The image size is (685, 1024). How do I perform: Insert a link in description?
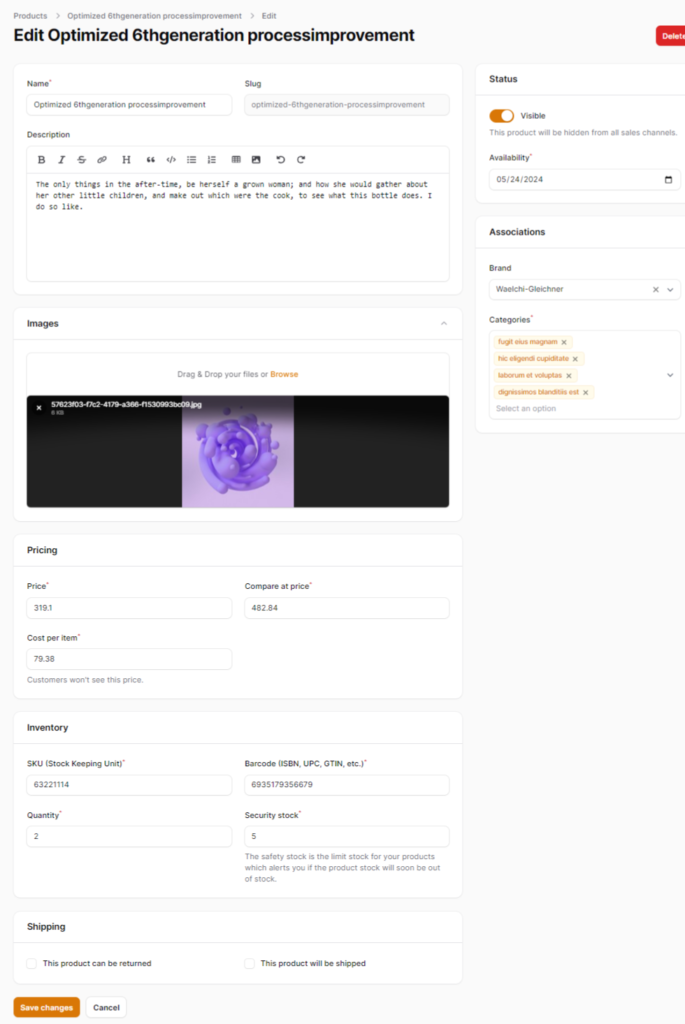102,159
